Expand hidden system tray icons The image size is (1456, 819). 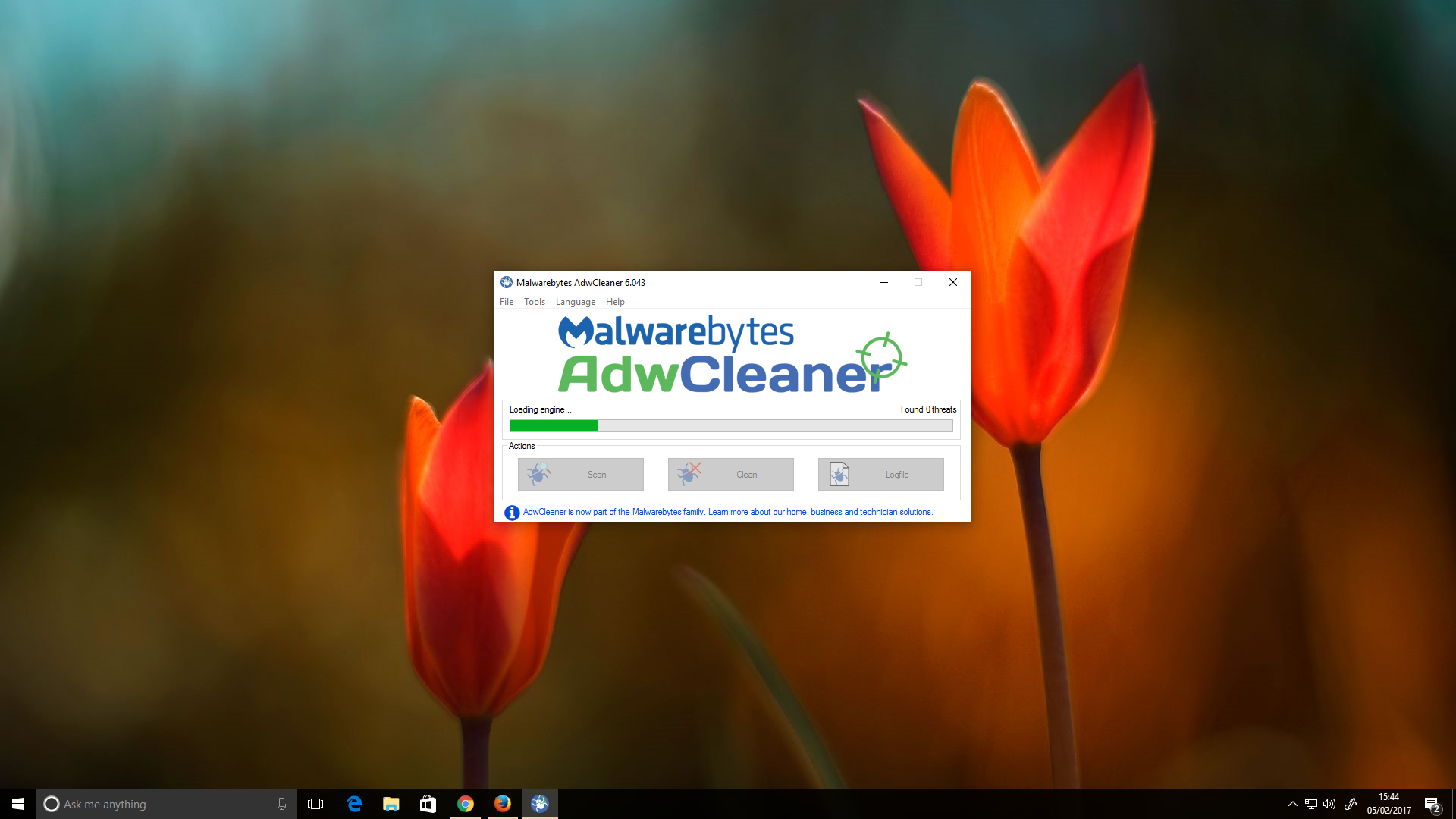[x=1292, y=804]
